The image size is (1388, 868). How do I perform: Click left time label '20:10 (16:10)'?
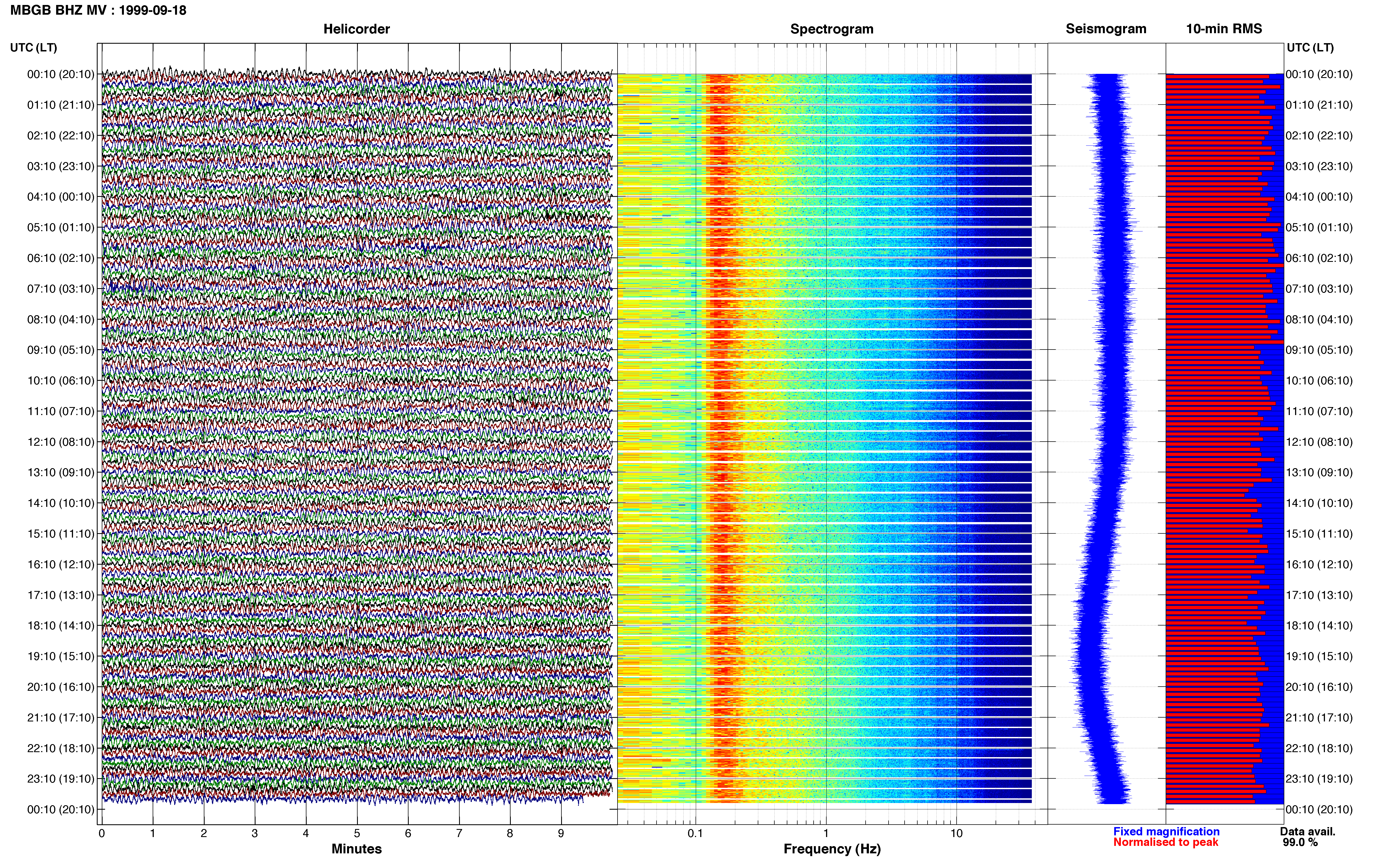coord(61,687)
